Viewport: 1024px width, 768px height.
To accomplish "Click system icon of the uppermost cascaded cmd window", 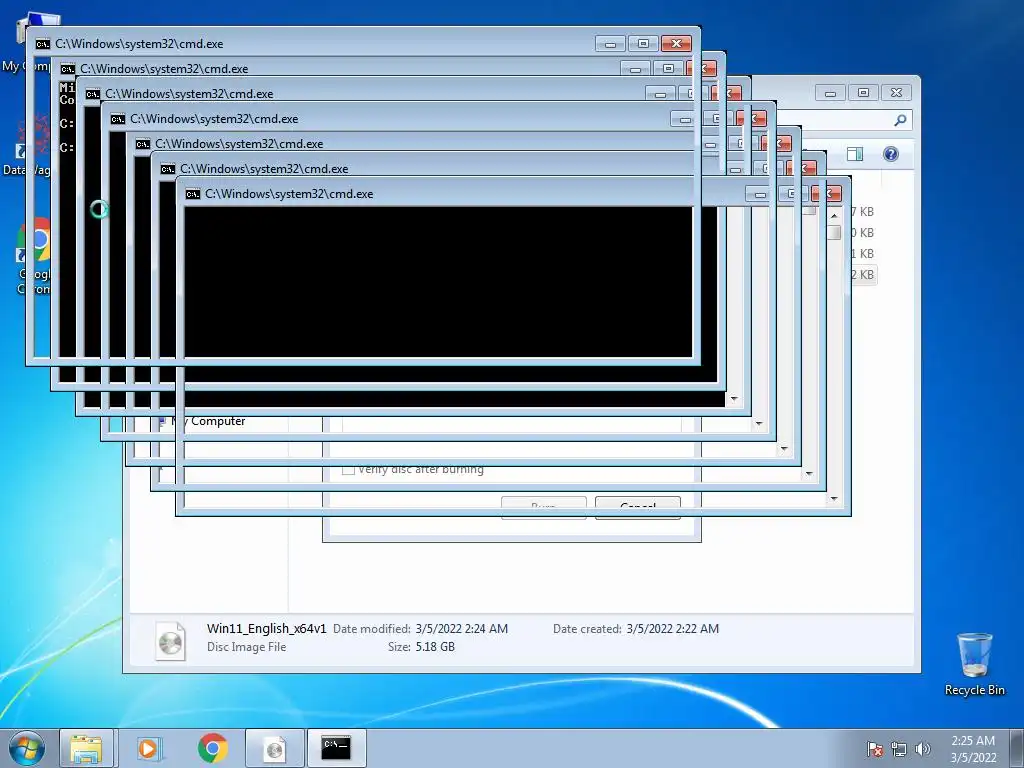I will tap(42, 44).
